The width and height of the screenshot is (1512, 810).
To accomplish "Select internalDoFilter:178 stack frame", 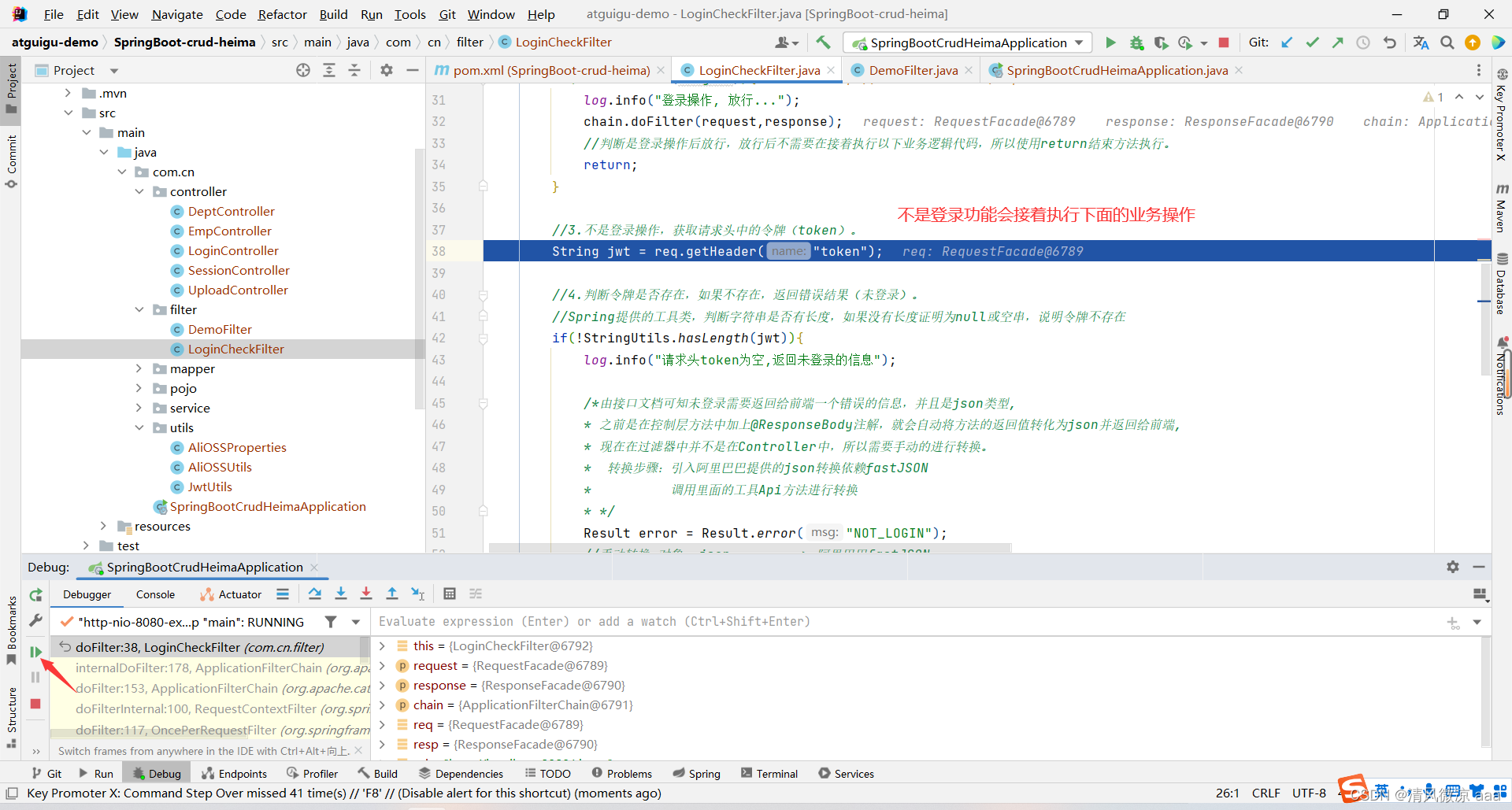I will pos(209,668).
